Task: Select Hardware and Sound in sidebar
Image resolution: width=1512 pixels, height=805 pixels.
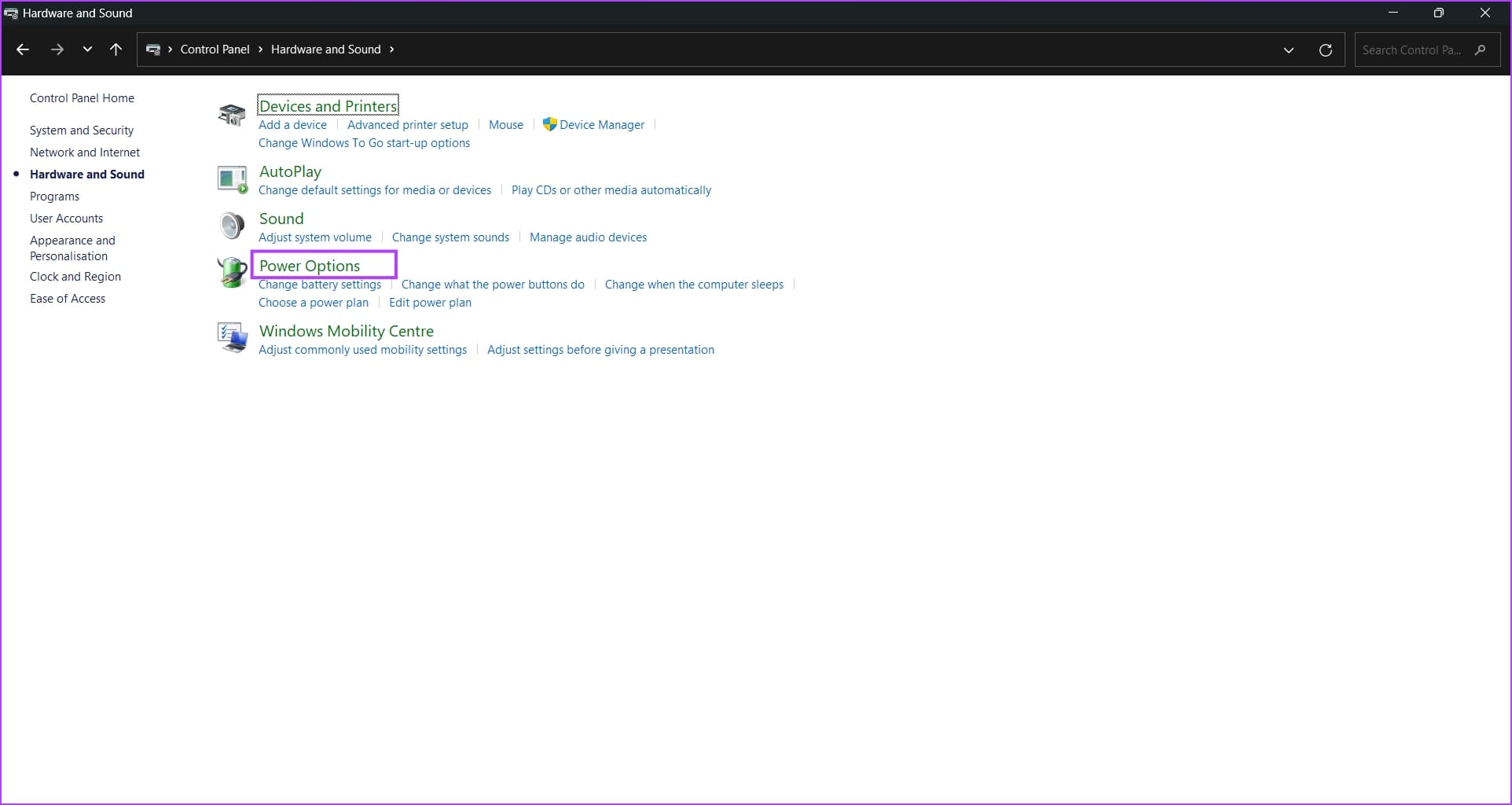Action: coord(87,175)
